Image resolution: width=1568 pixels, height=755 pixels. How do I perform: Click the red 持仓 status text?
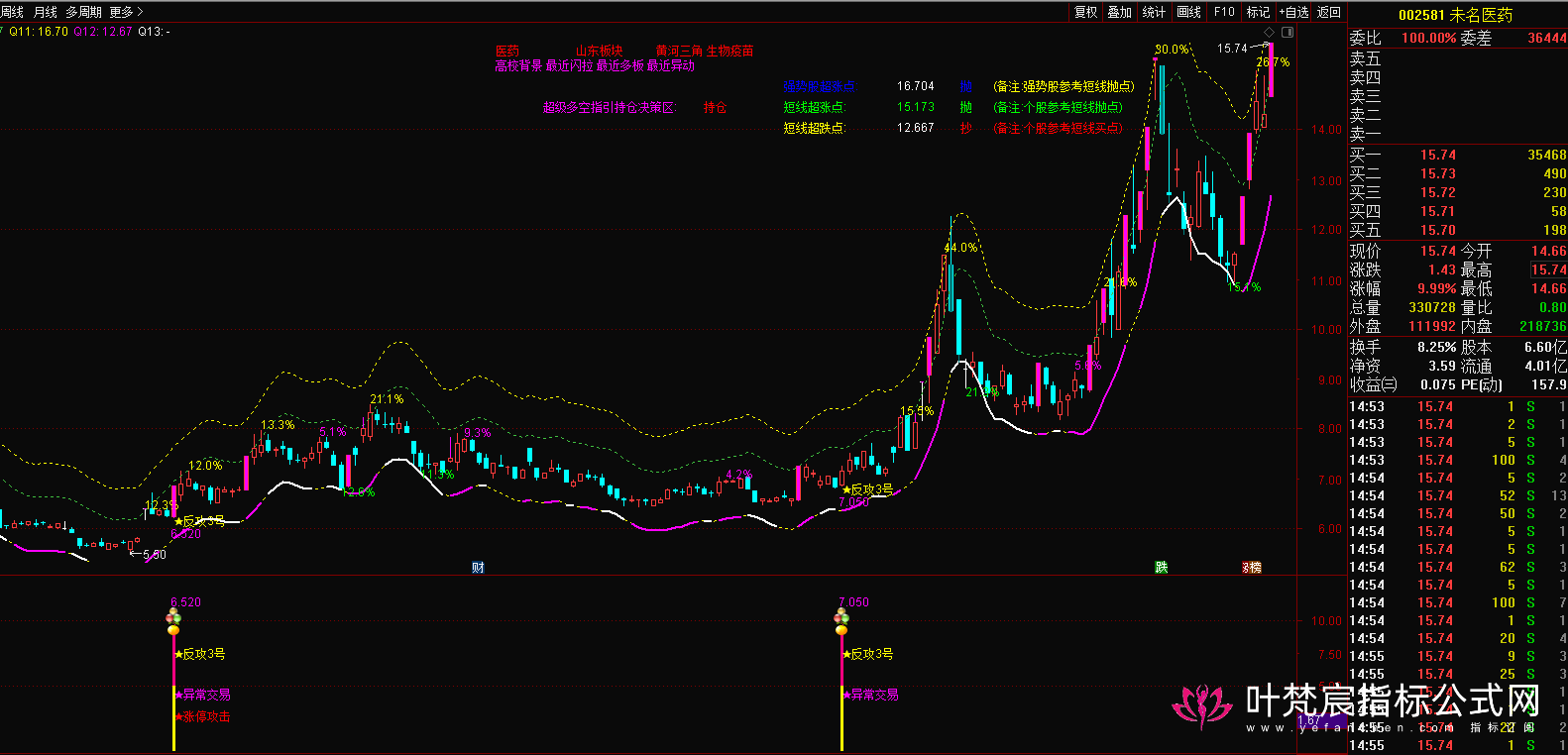(716, 107)
